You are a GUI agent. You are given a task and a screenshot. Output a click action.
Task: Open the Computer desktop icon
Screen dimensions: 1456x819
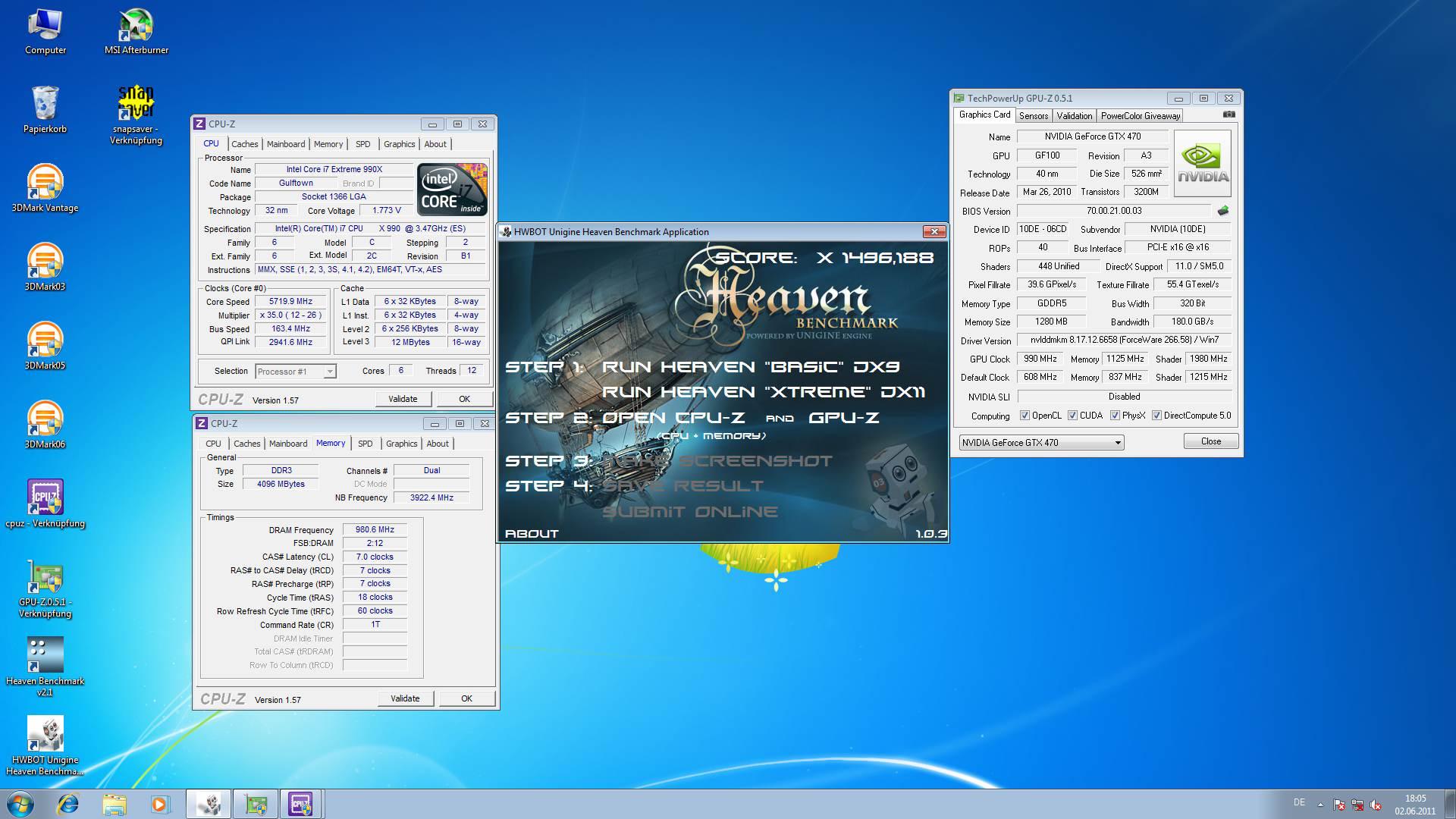click(45, 32)
